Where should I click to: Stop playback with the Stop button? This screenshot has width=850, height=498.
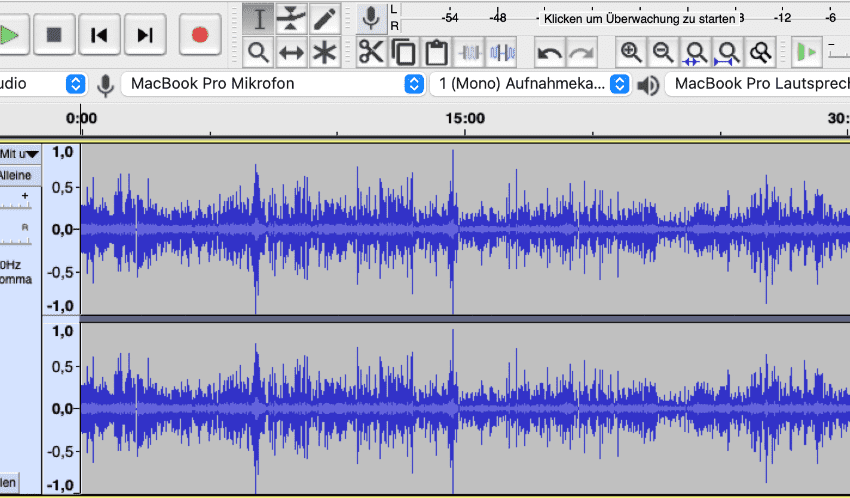(54, 35)
